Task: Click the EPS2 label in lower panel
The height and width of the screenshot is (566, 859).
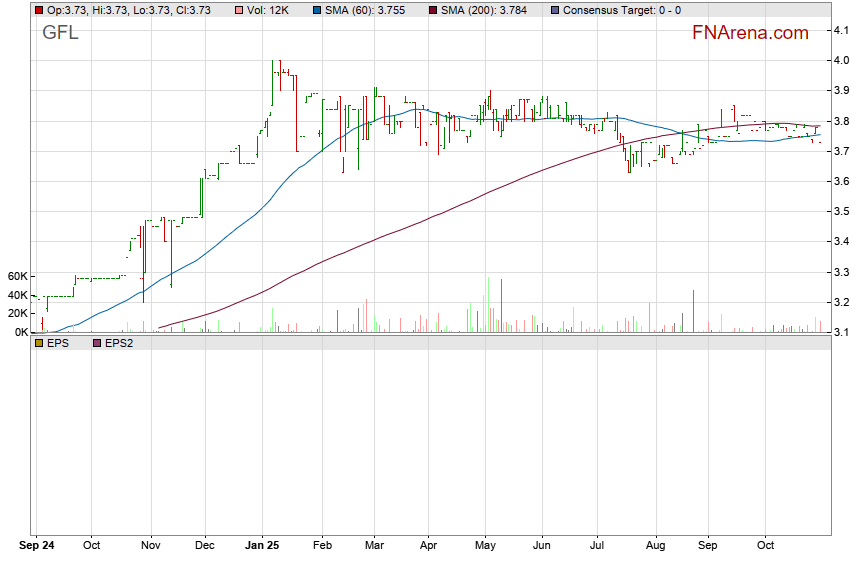Action: [x=119, y=343]
